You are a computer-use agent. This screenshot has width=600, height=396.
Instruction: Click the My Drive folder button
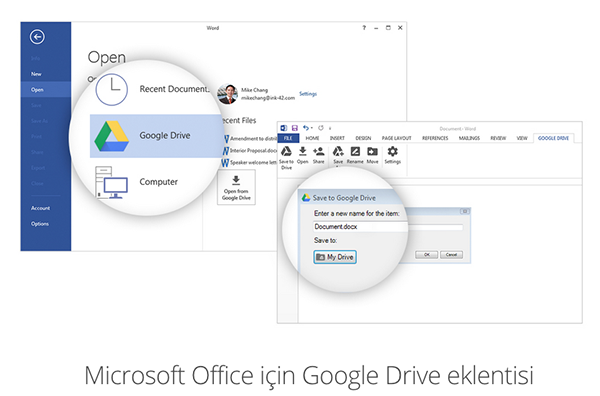(335, 257)
